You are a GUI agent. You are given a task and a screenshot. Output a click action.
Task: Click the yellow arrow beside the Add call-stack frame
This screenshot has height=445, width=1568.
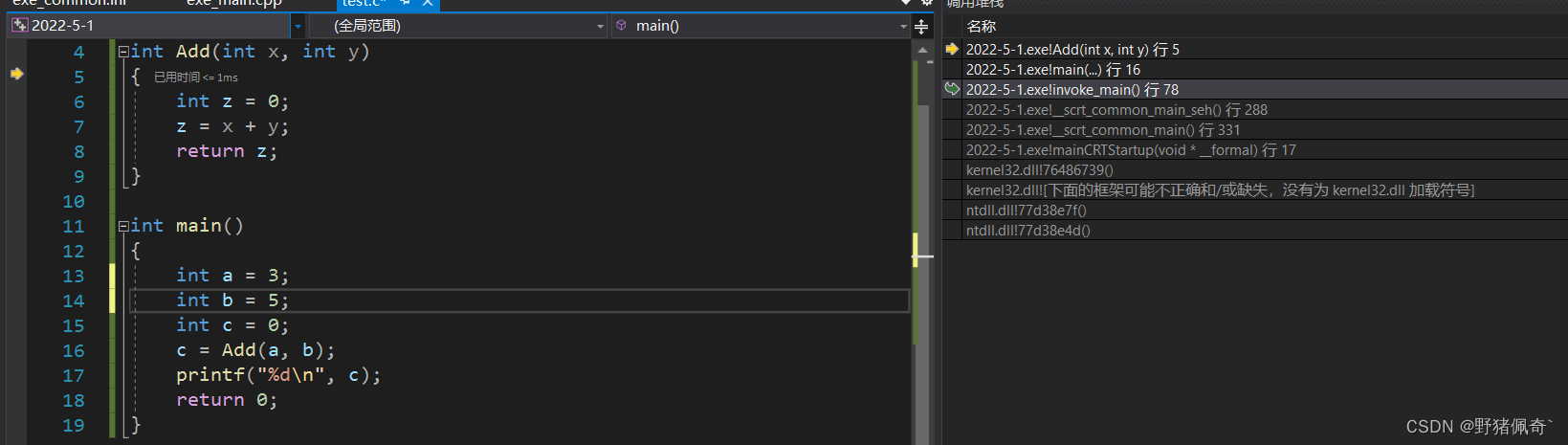[952, 49]
